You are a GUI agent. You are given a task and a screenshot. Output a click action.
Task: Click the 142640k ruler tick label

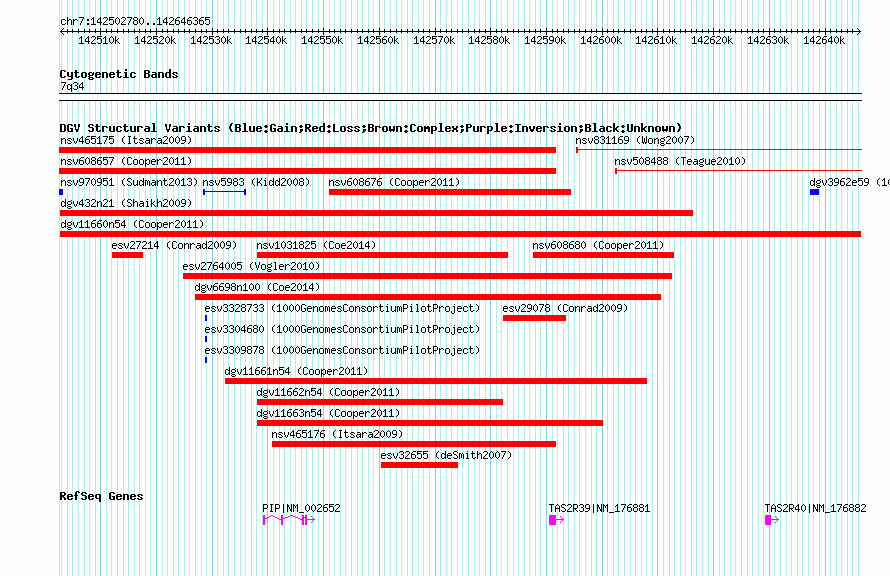[824, 40]
